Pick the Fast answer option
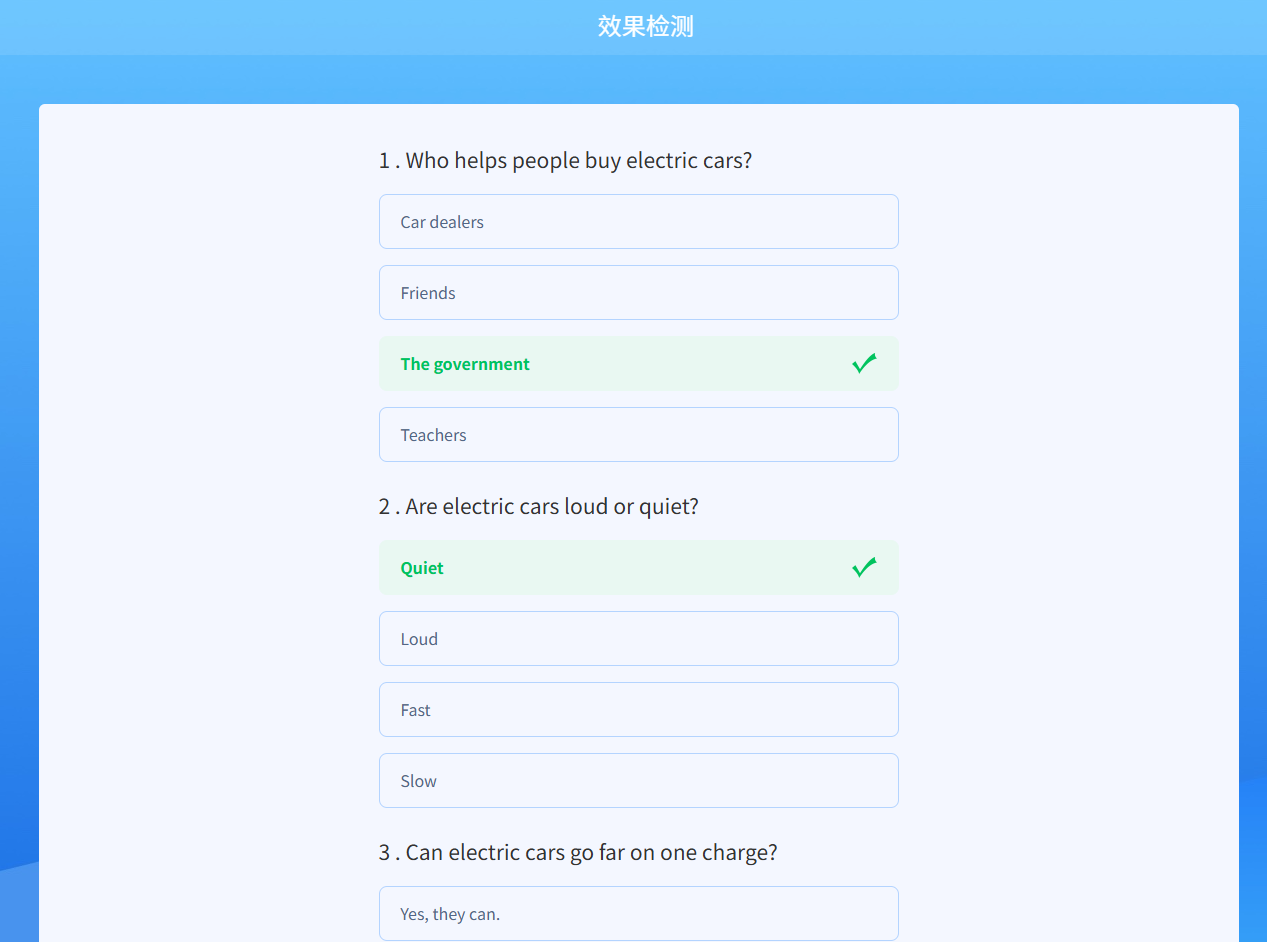 [638, 710]
